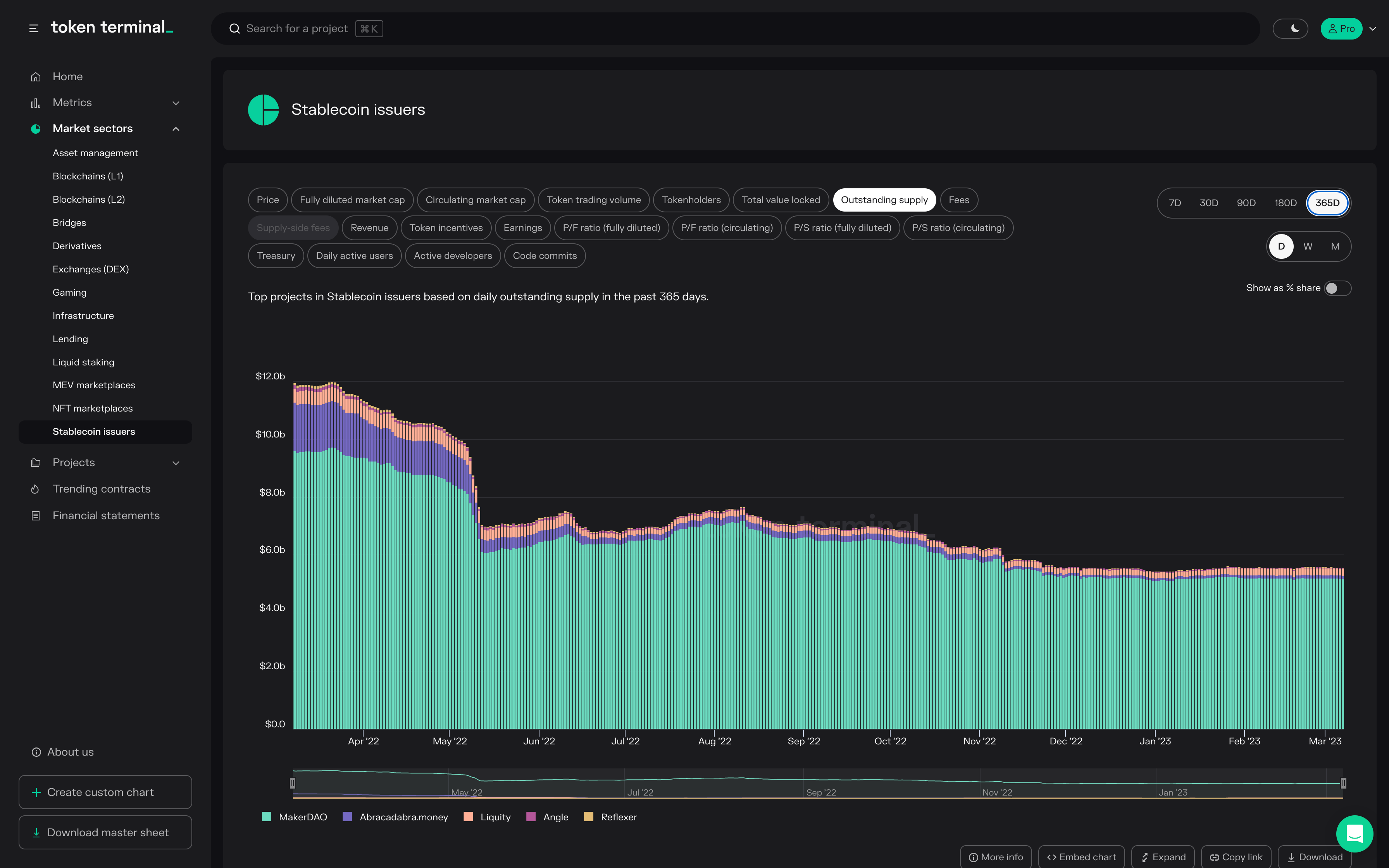1389x868 pixels.
Task: Click the hamburger menu icon
Action: coord(34,28)
